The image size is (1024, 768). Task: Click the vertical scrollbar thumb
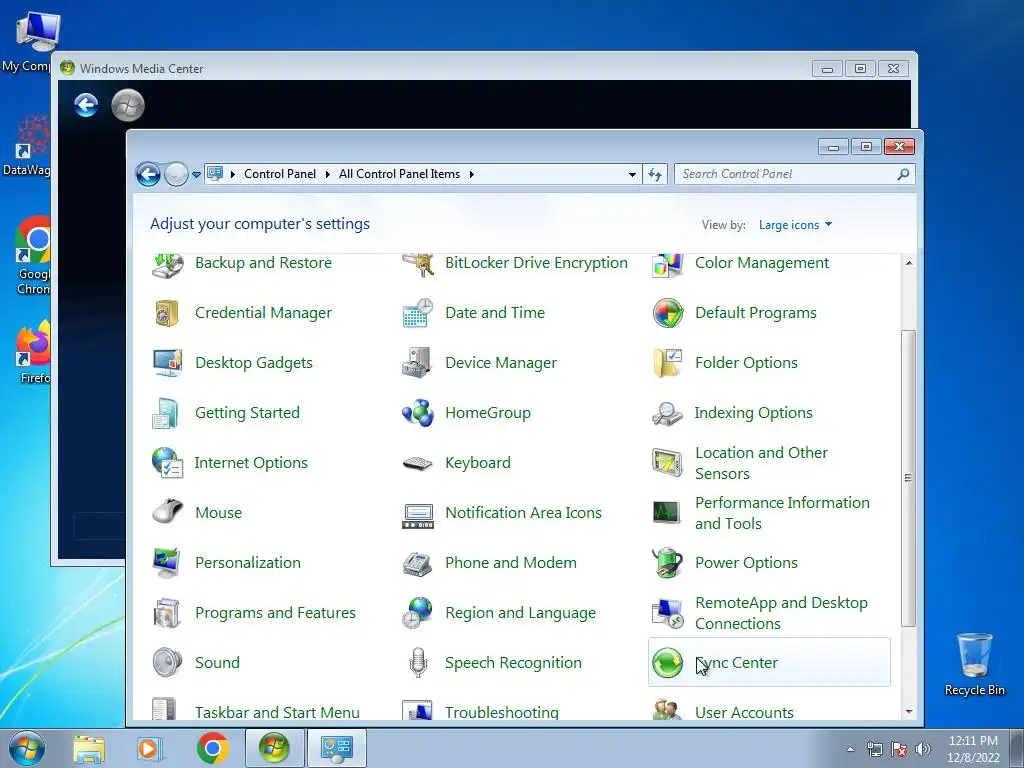[x=908, y=478]
